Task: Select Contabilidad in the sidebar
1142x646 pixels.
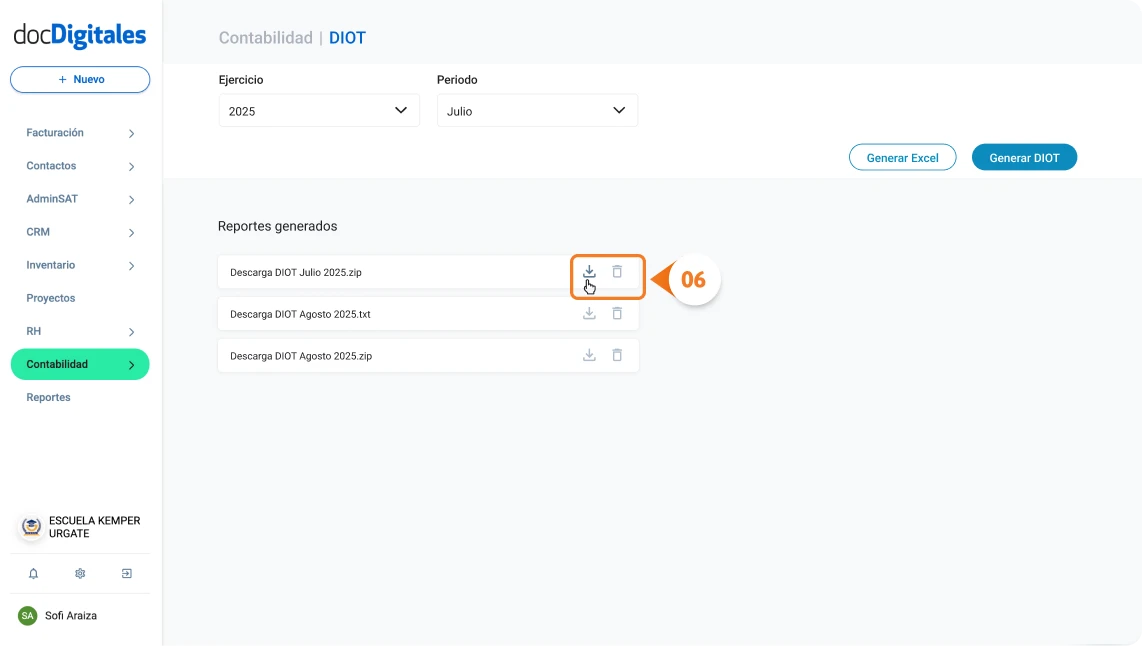Action: [x=80, y=364]
